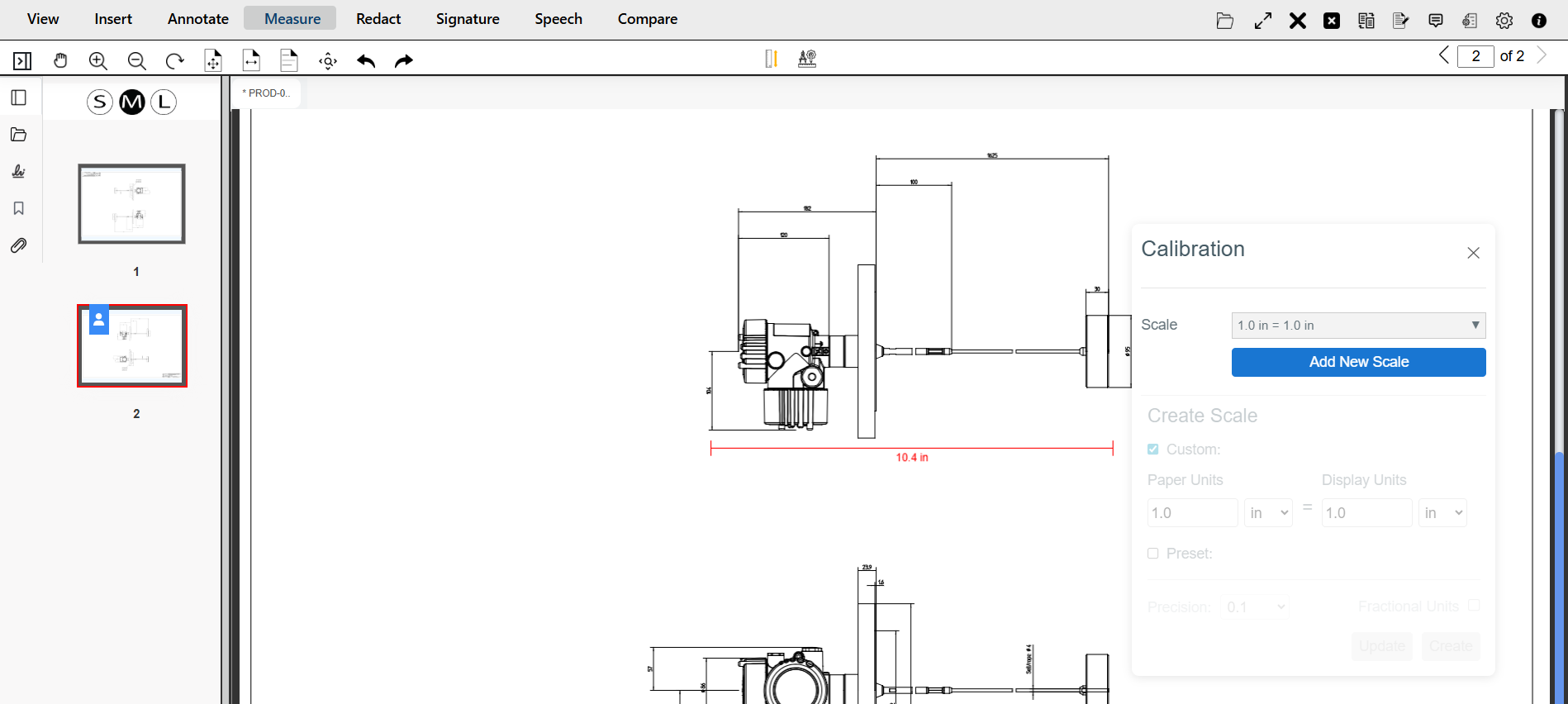Switch to the Redact tab
The image size is (1568, 704).
click(x=378, y=19)
